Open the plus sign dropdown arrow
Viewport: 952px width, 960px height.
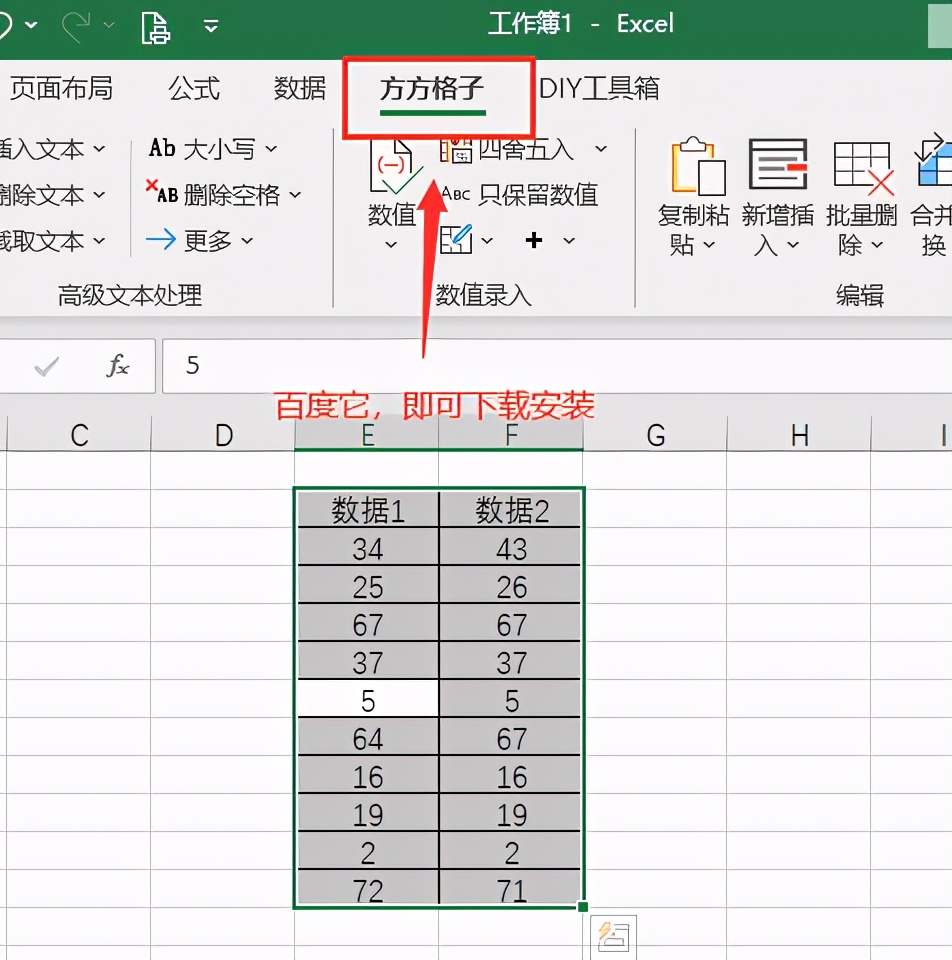point(569,241)
